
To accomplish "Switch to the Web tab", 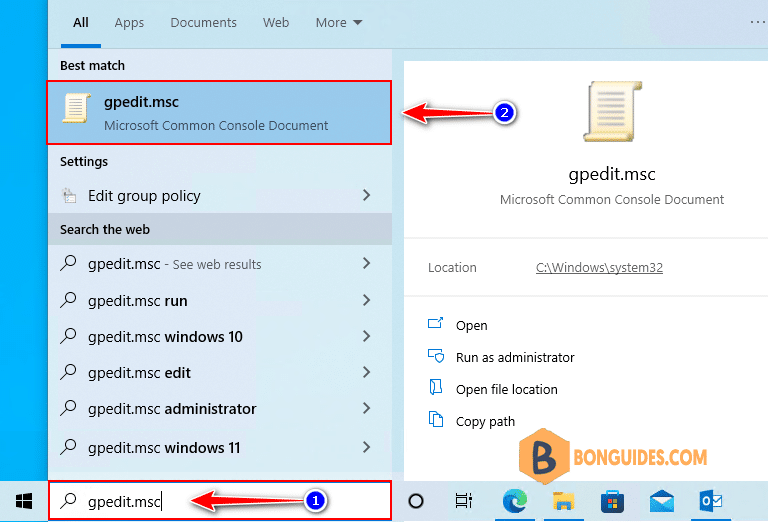I will (276, 23).
